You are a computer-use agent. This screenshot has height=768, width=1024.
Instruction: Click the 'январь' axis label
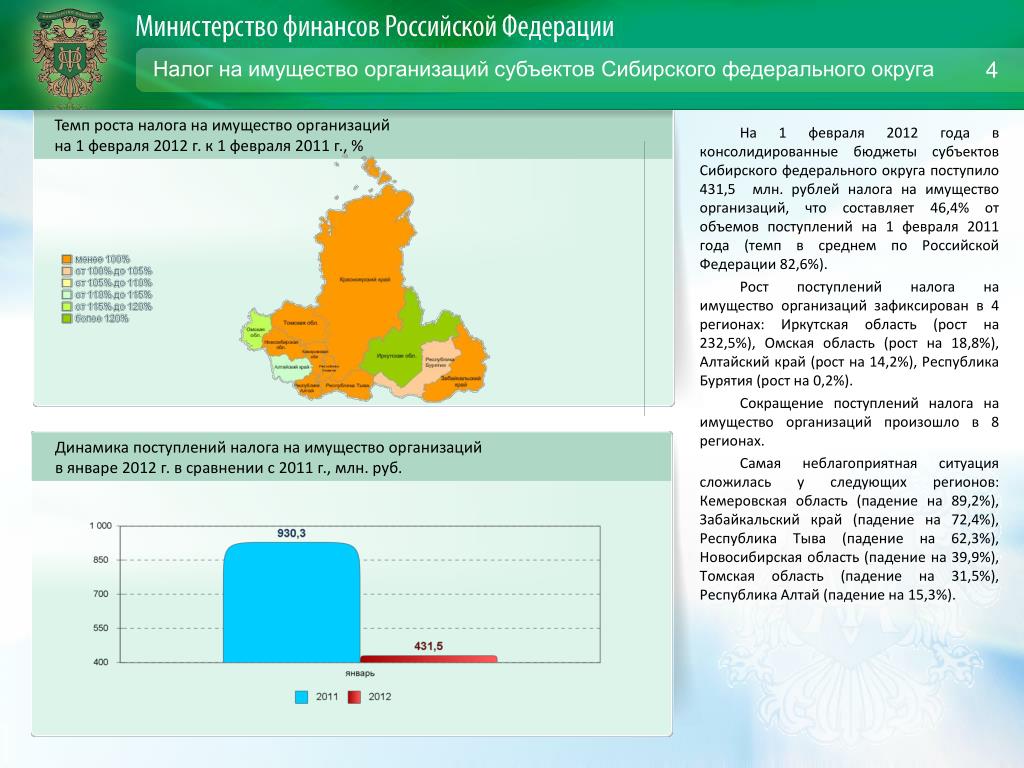point(360,673)
